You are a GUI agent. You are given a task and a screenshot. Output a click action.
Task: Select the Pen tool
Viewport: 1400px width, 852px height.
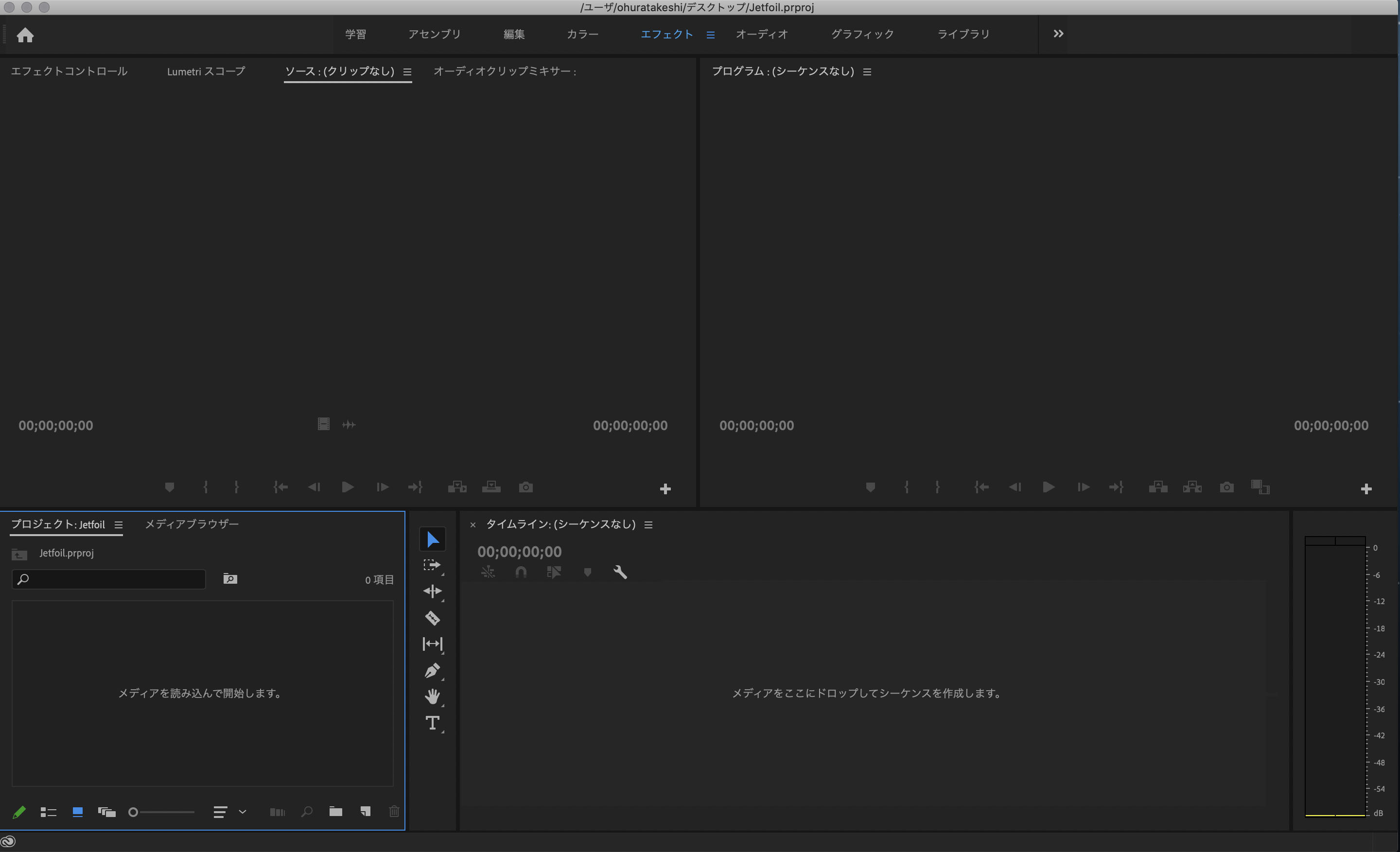pos(432,670)
